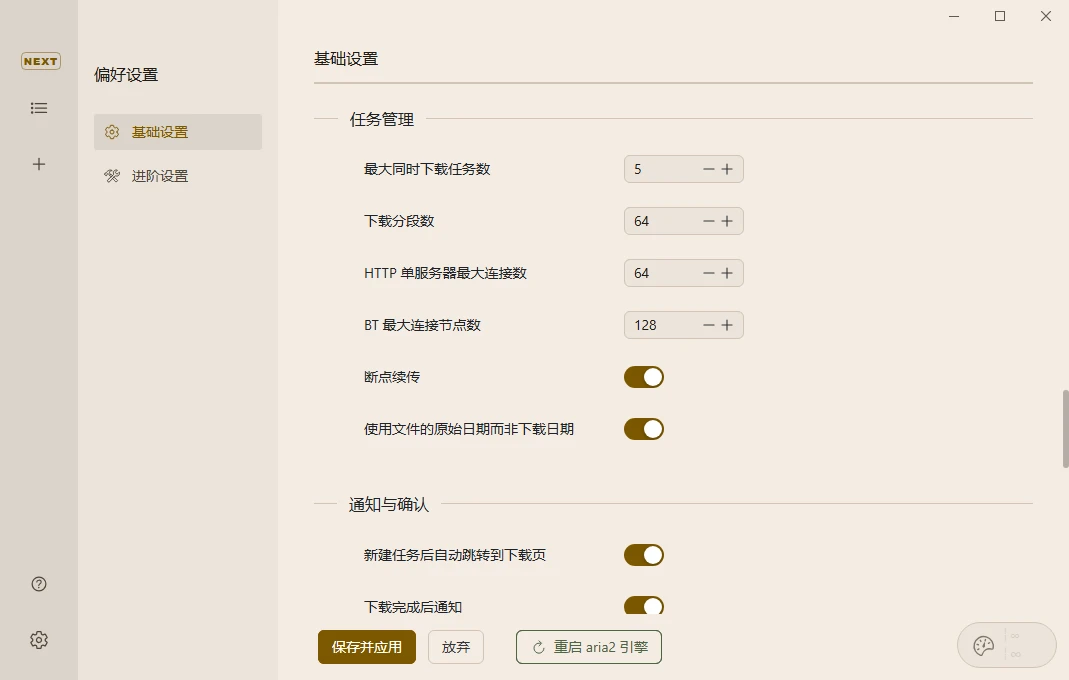The image size is (1069, 680).
Task: Increase BT 最大连接节点数 using plus
Action: point(729,325)
